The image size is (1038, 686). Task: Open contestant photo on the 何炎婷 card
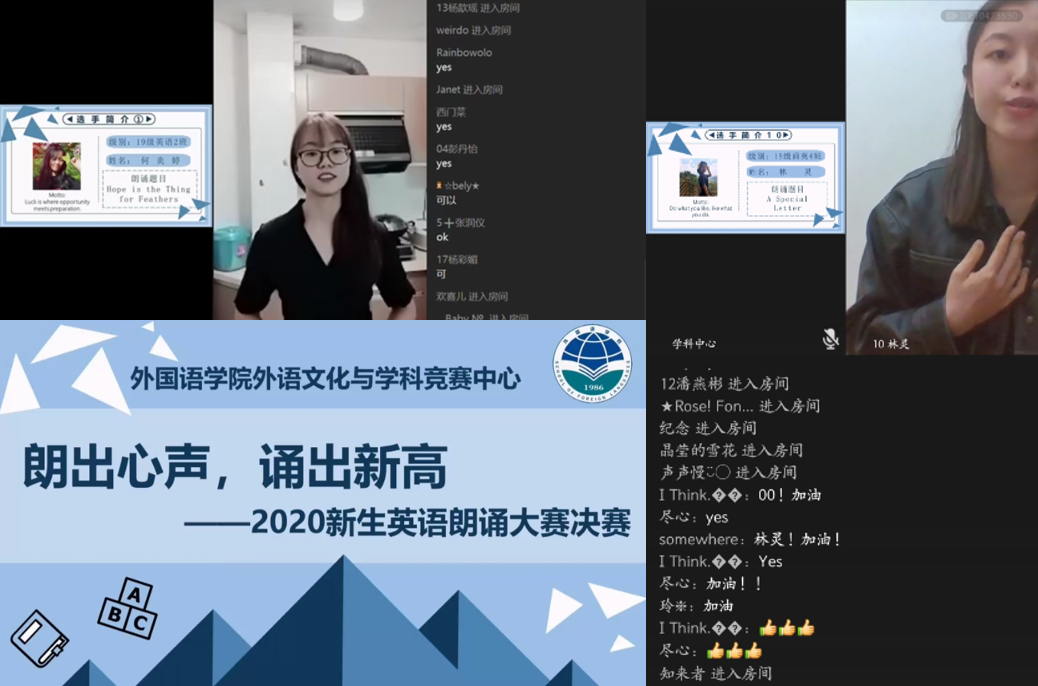[x=56, y=166]
